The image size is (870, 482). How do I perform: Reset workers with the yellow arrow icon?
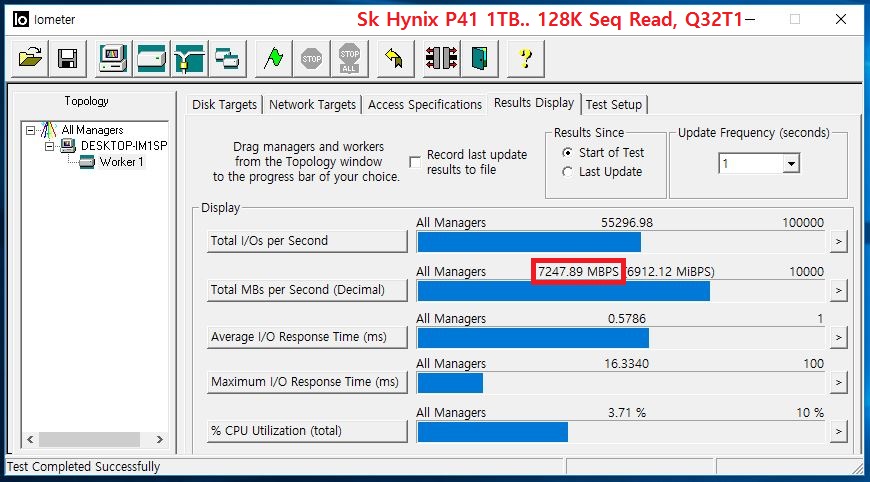(x=394, y=58)
